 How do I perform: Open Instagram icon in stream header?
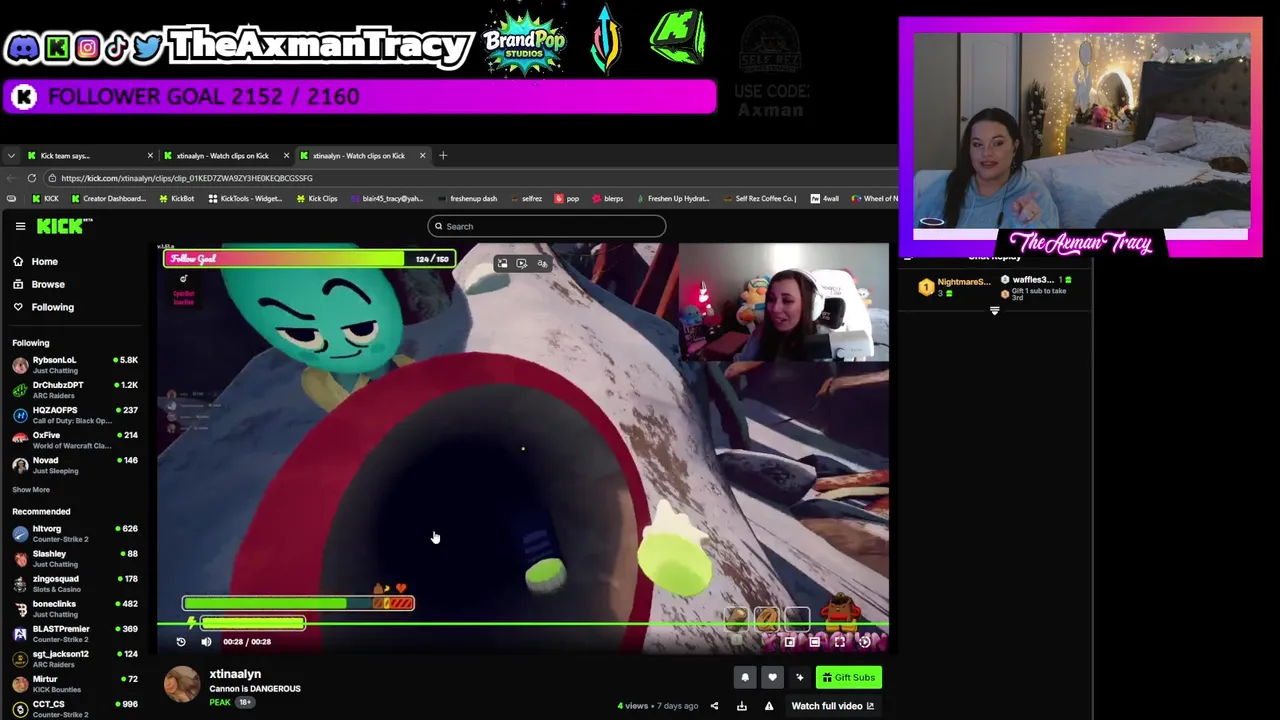[87, 47]
